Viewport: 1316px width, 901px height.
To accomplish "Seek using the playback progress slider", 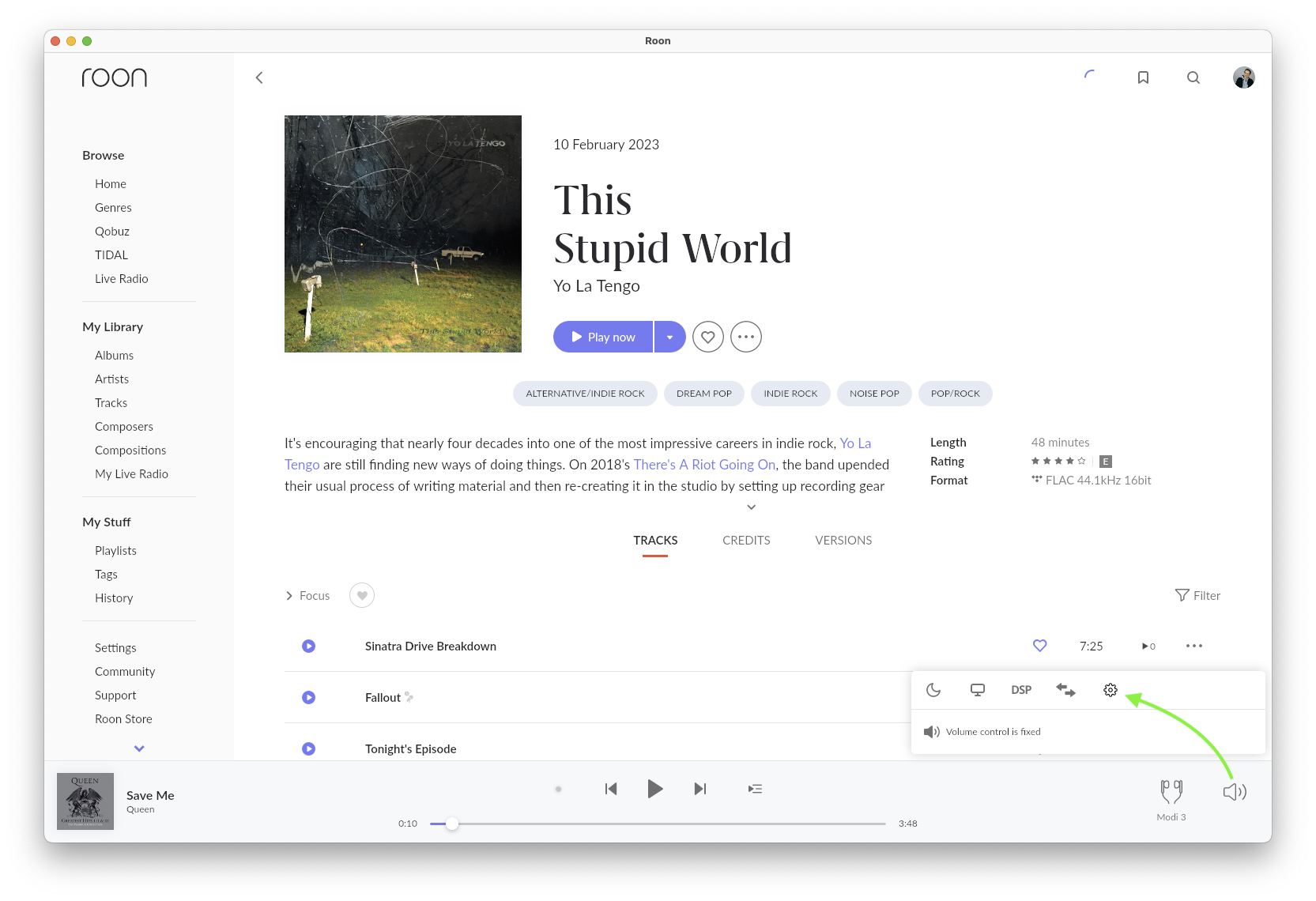I will (x=658, y=824).
